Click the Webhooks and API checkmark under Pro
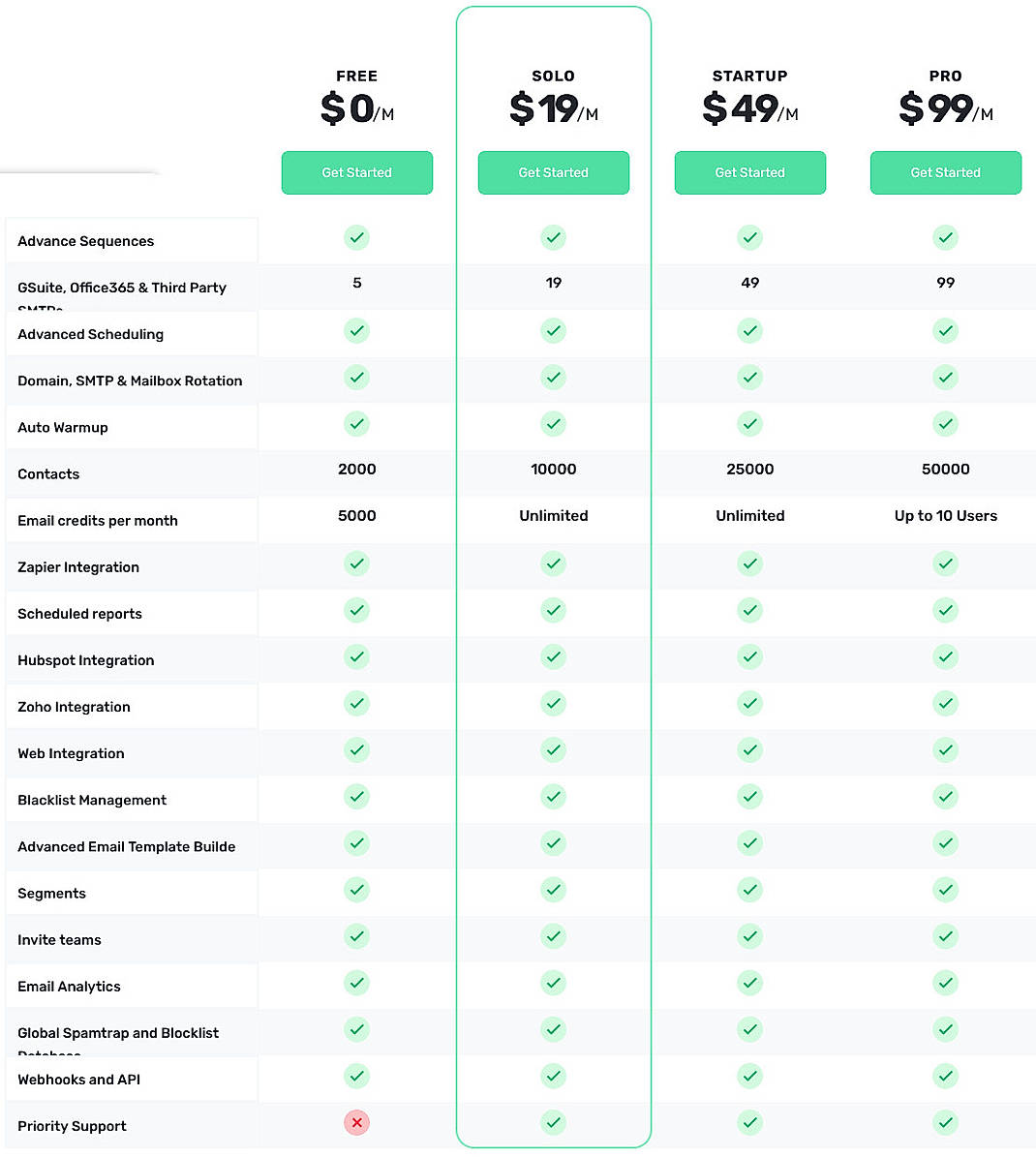The width and height of the screenshot is (1036, 1157). click(x=945, y=1076)
